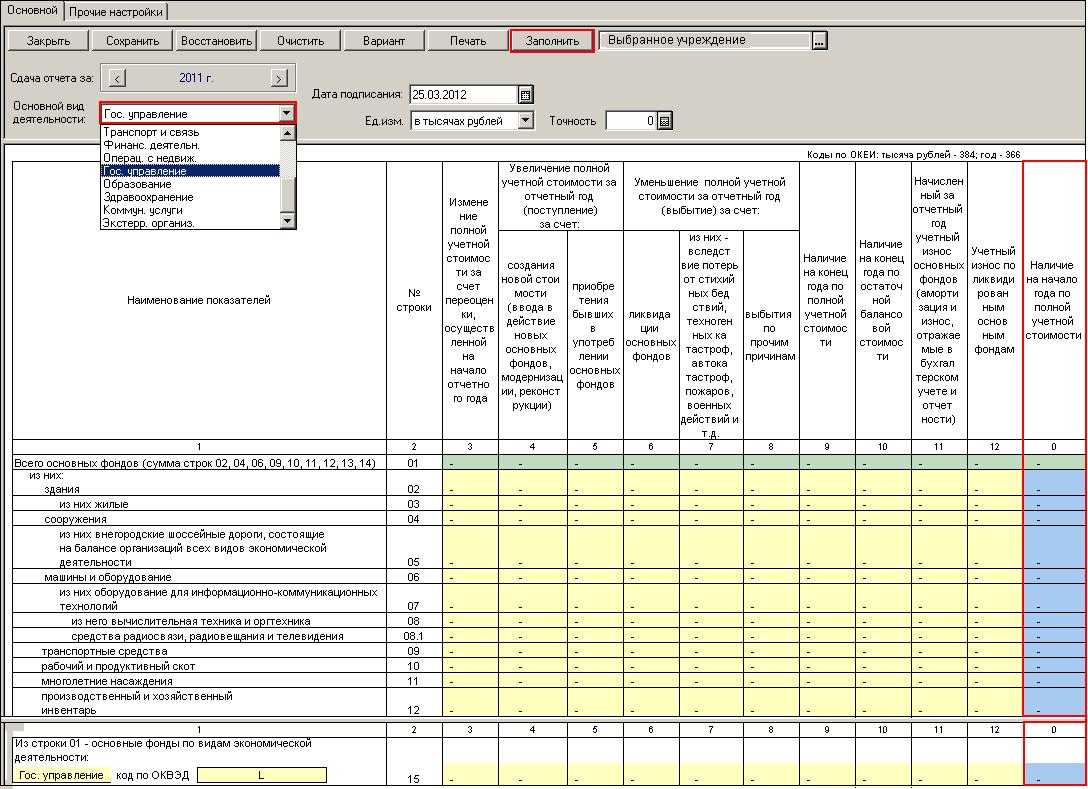The image size is (1088, 789).
Task: Click the Печать button
Action: (468, 41)
